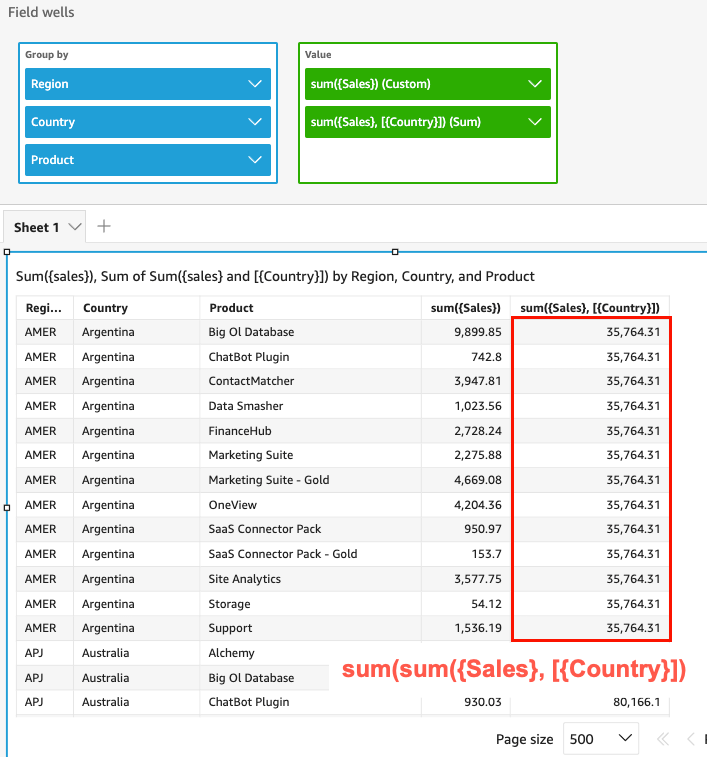The height and width of the screenshot is (757, 707).
Task: Go to first page of table
Action: pyautogui.click(x=662, y=740)
